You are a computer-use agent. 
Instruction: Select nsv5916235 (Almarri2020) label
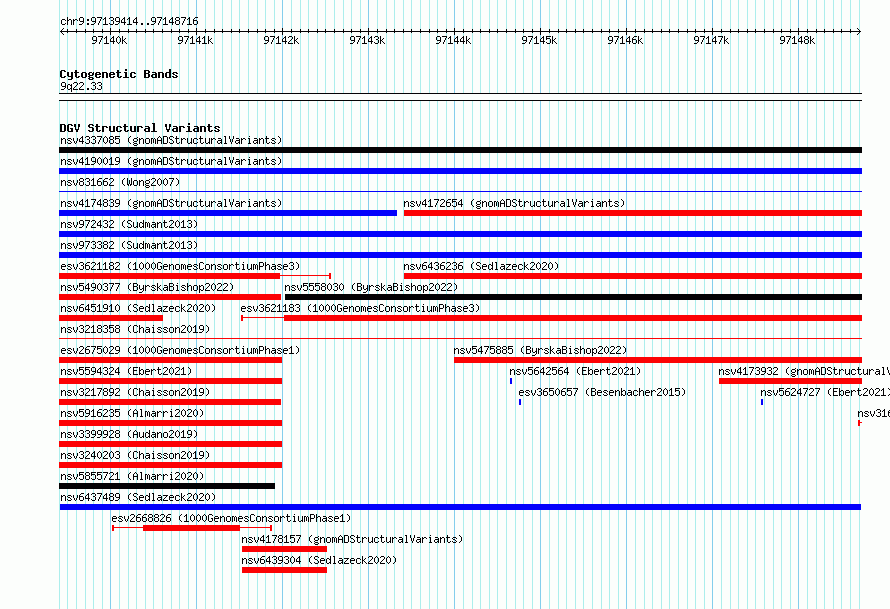[132, 413]
